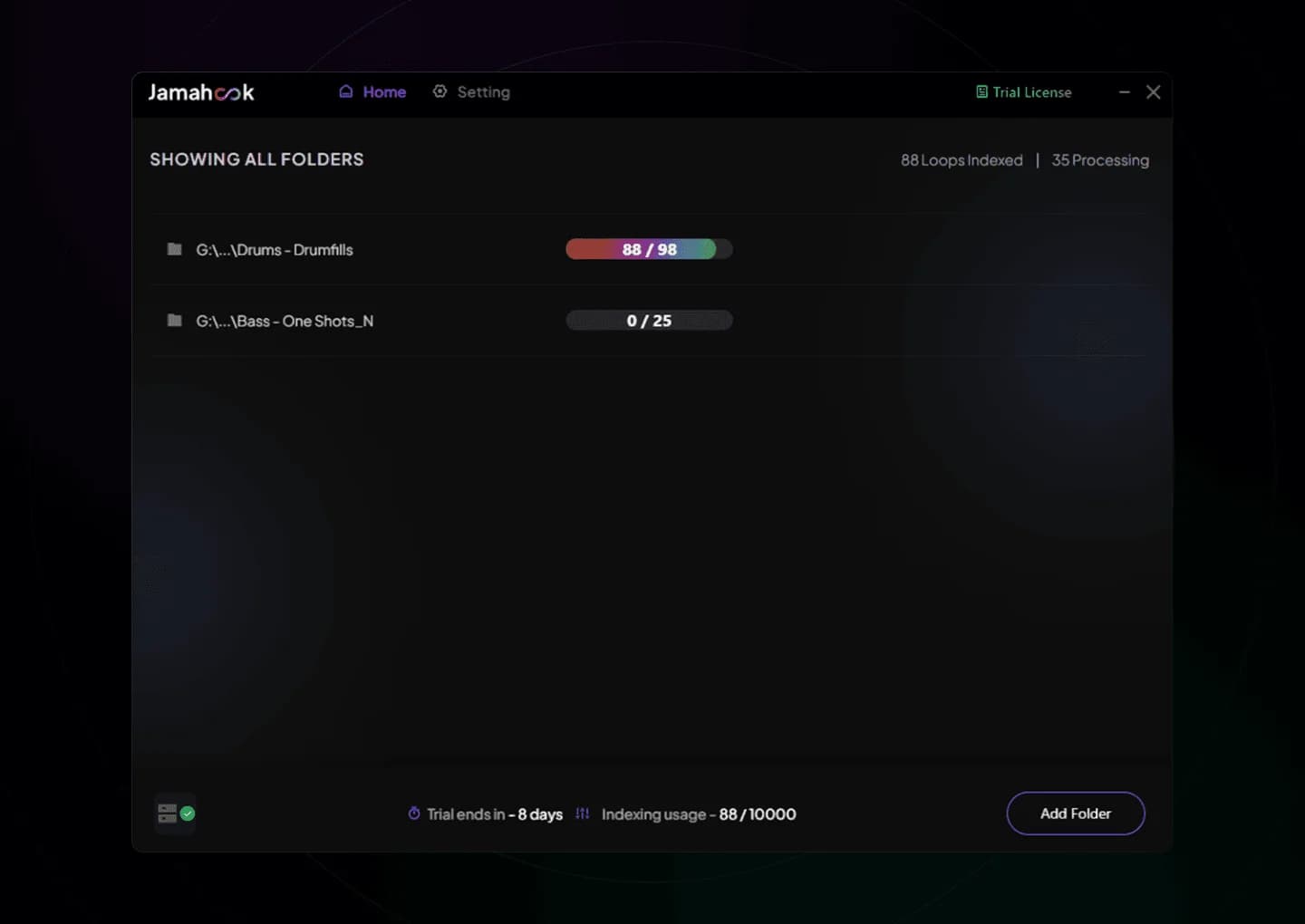The image size is (1305, 924).
Task: Click the 0 / 25 progress bar
Action: [x=649, y=321]
